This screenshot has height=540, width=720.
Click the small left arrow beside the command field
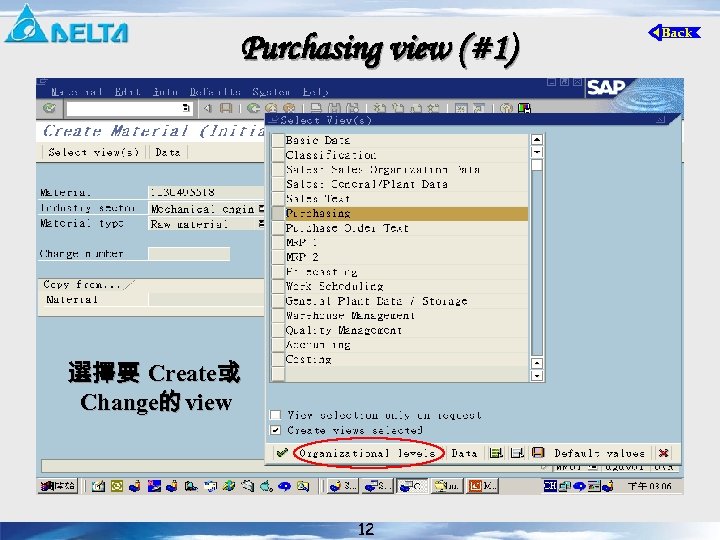pyautogui.click(x=208, y=108)
